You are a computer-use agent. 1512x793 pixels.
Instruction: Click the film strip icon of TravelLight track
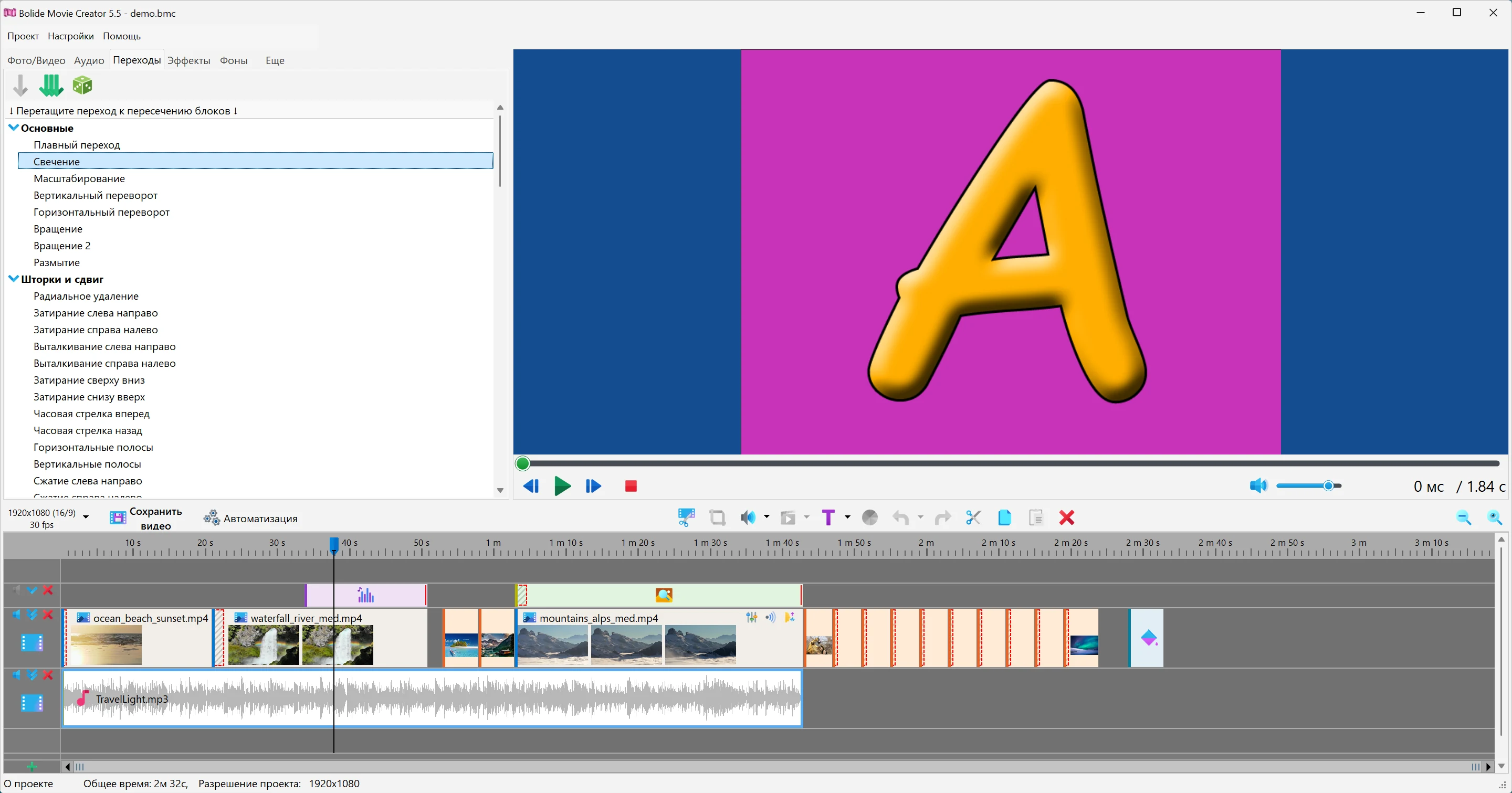point(32,703)
